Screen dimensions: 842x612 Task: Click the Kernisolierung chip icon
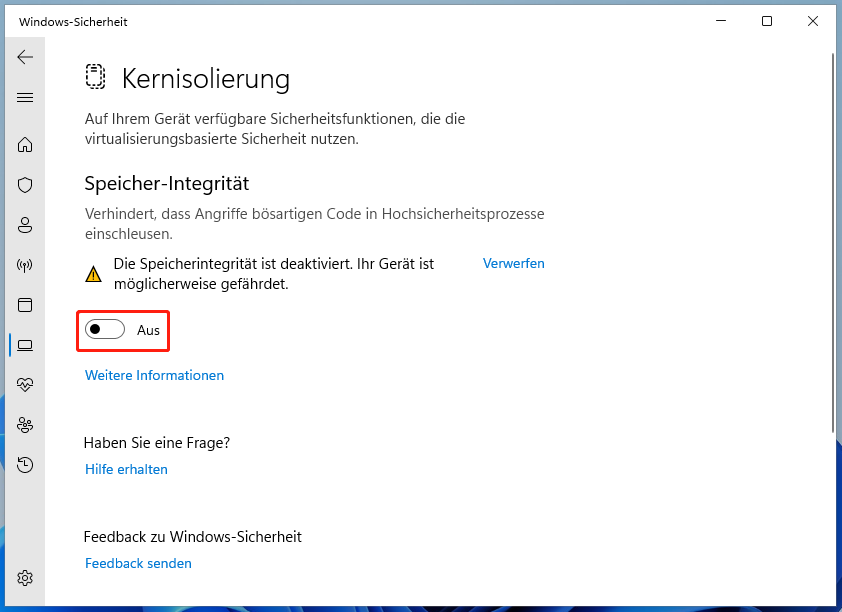[x=95, y=76]
